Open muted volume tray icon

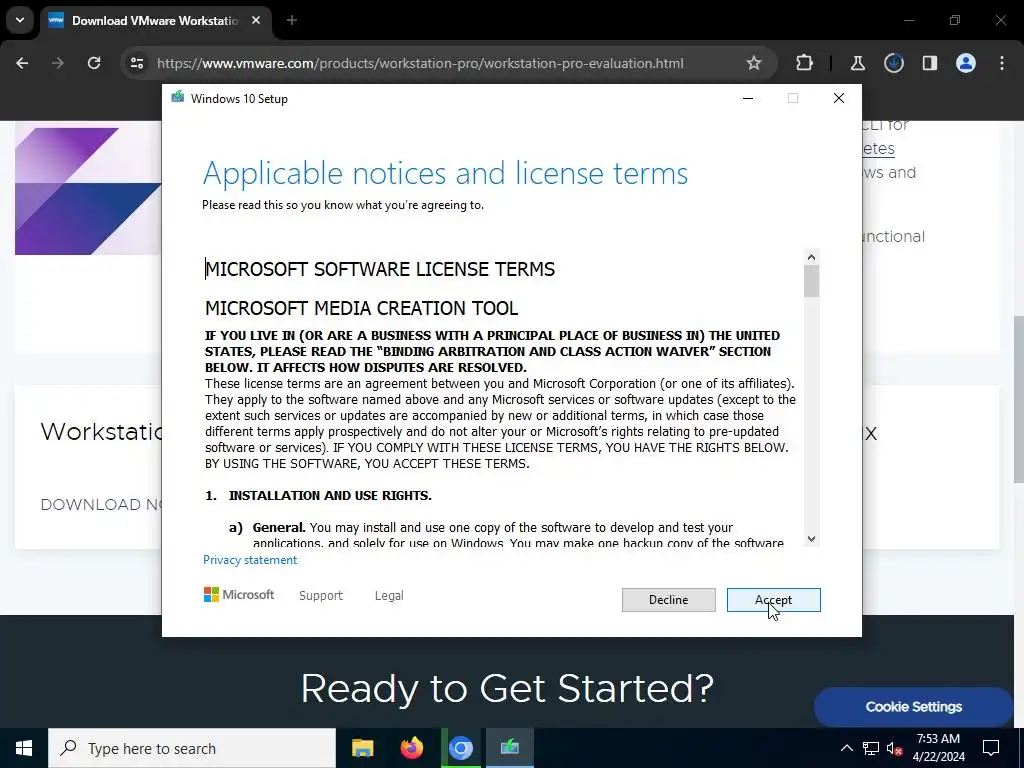point(895,748)
